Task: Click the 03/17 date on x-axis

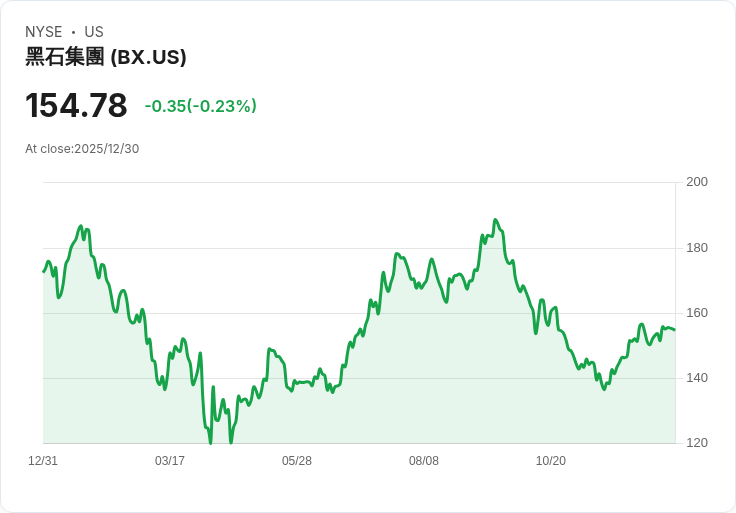Action: [x=170, y=461]
